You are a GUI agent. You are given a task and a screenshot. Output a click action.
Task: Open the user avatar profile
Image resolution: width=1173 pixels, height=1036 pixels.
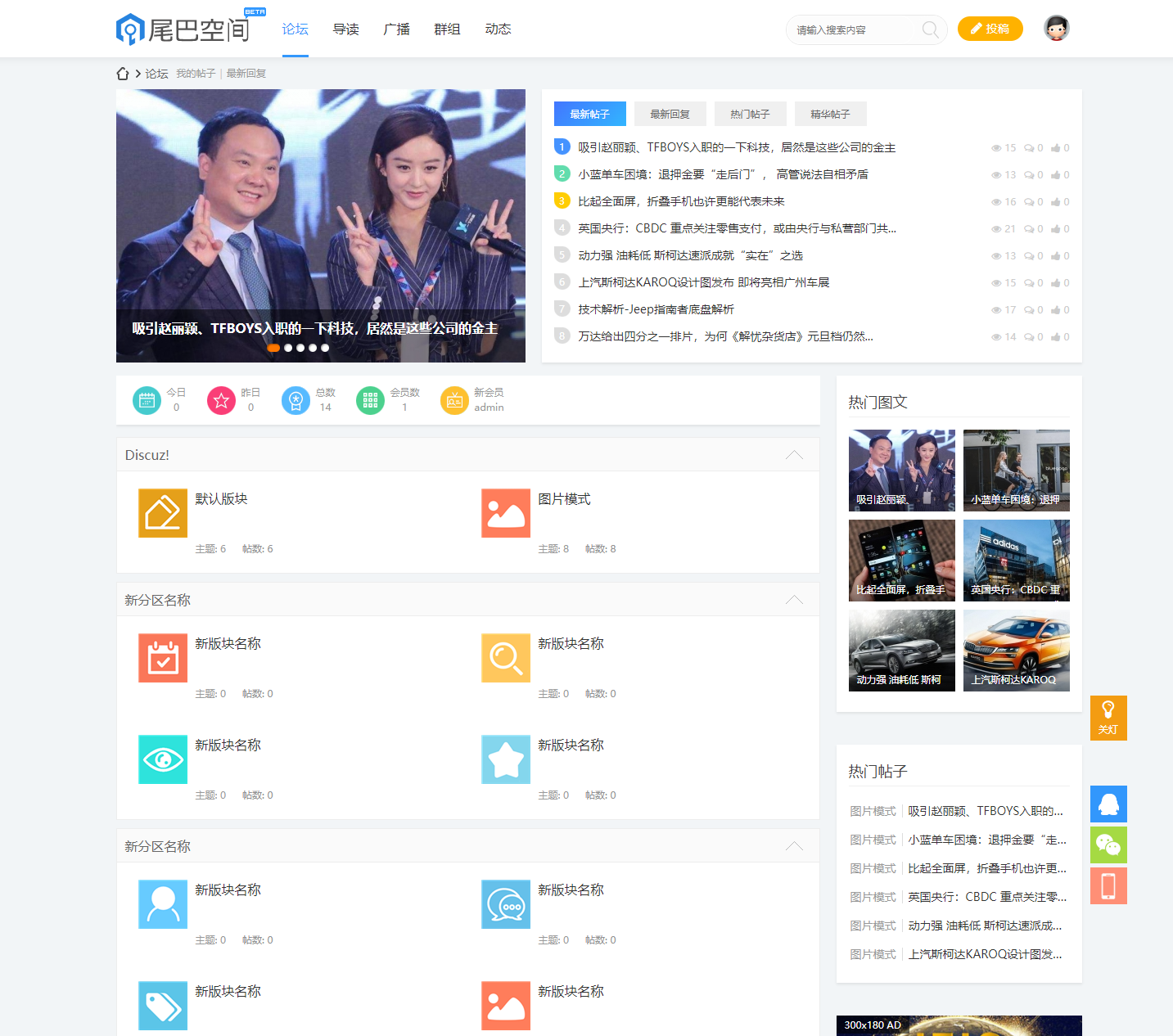coord(1056,29)
